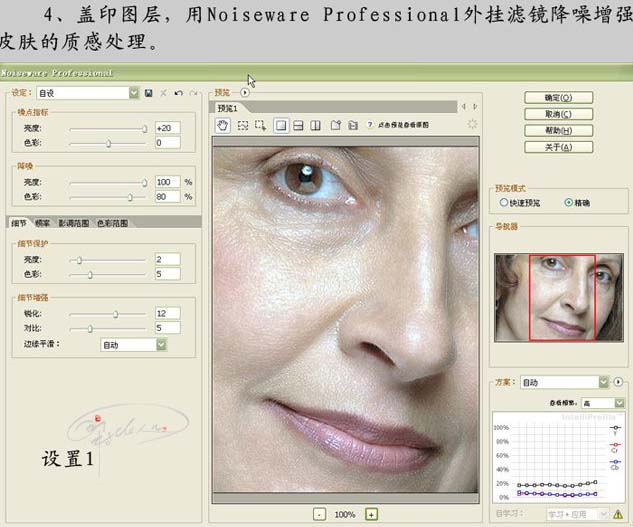Select the dashed marquee region tool
The height and width of the screenshot is (527, 633).
pos(243,126)
